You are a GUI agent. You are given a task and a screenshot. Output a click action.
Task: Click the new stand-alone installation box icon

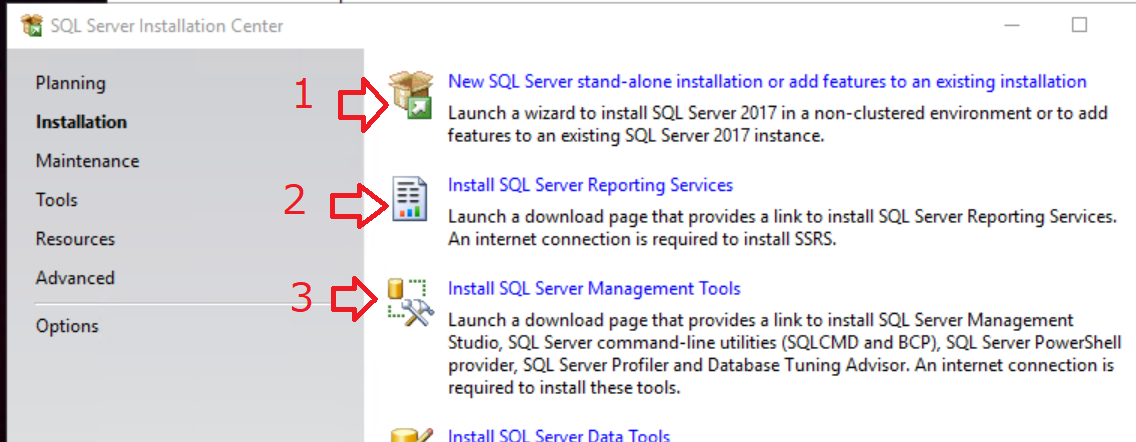411,96
